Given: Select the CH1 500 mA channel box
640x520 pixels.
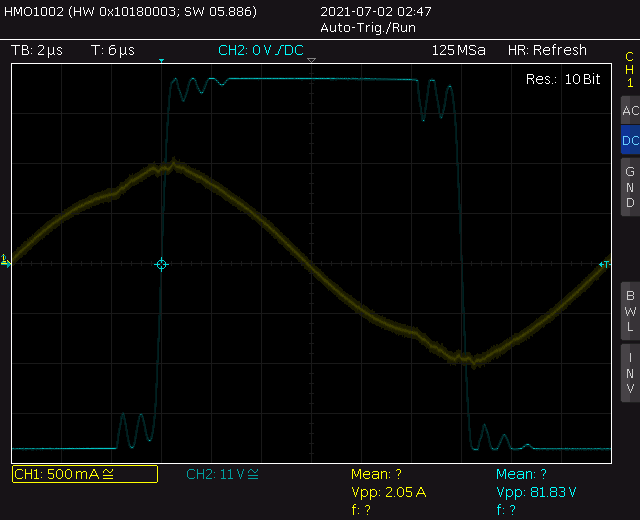Looking at the screenshot, I should click(85, 474).
